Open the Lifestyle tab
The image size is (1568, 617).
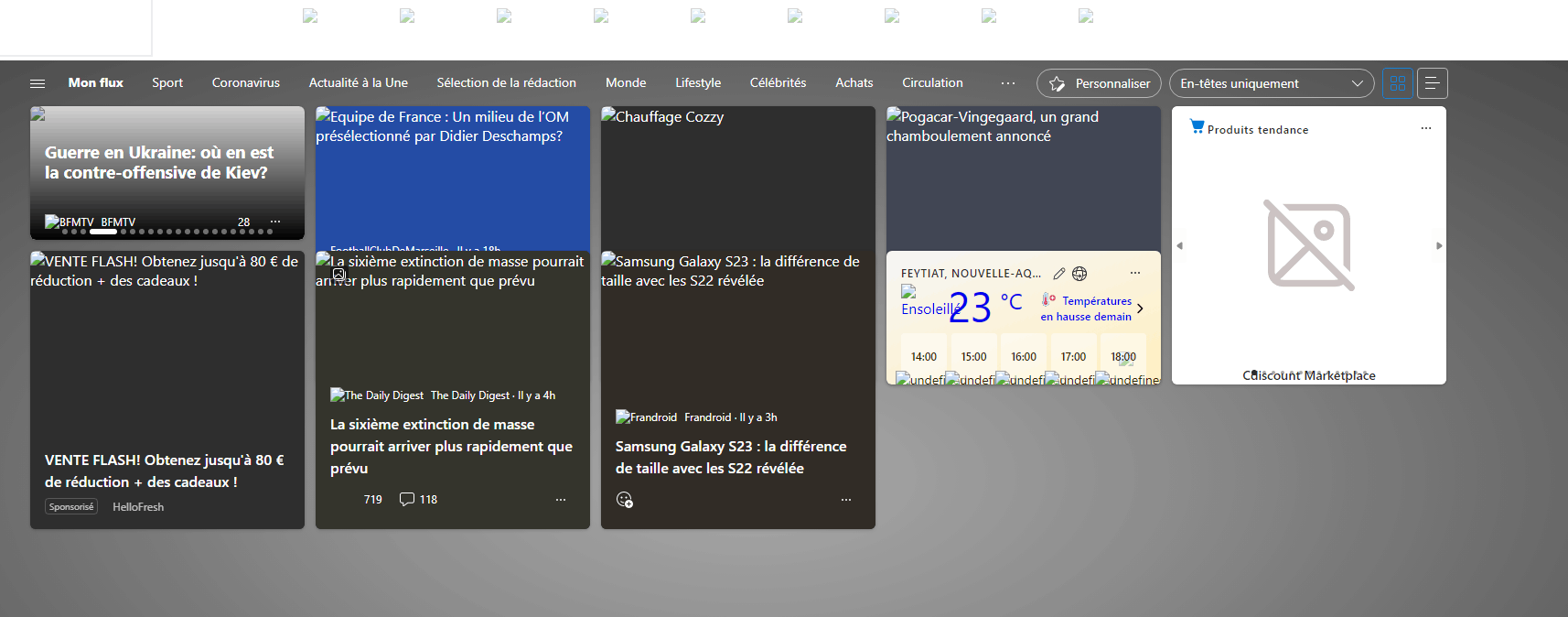(x=698, y=82)
